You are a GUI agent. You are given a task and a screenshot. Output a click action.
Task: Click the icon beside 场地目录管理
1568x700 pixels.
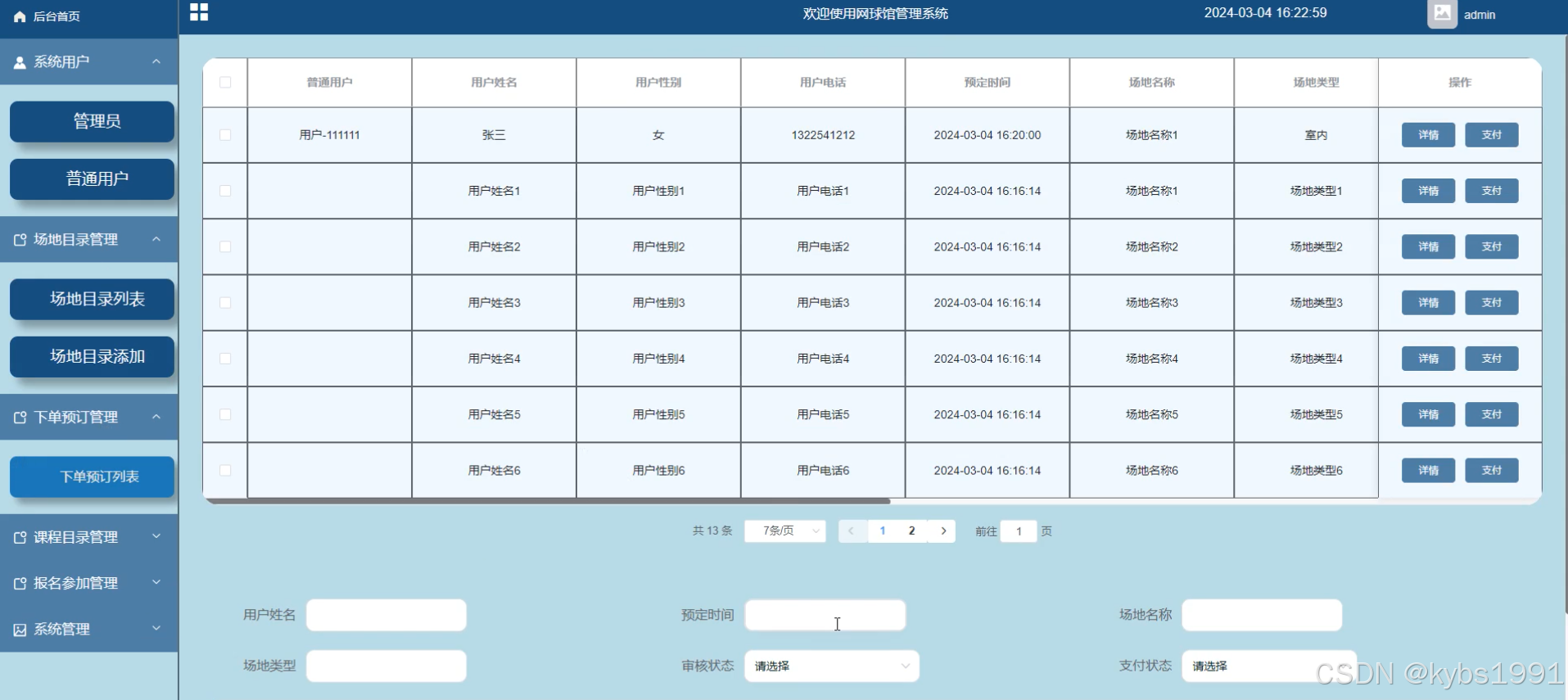[20, 240]
